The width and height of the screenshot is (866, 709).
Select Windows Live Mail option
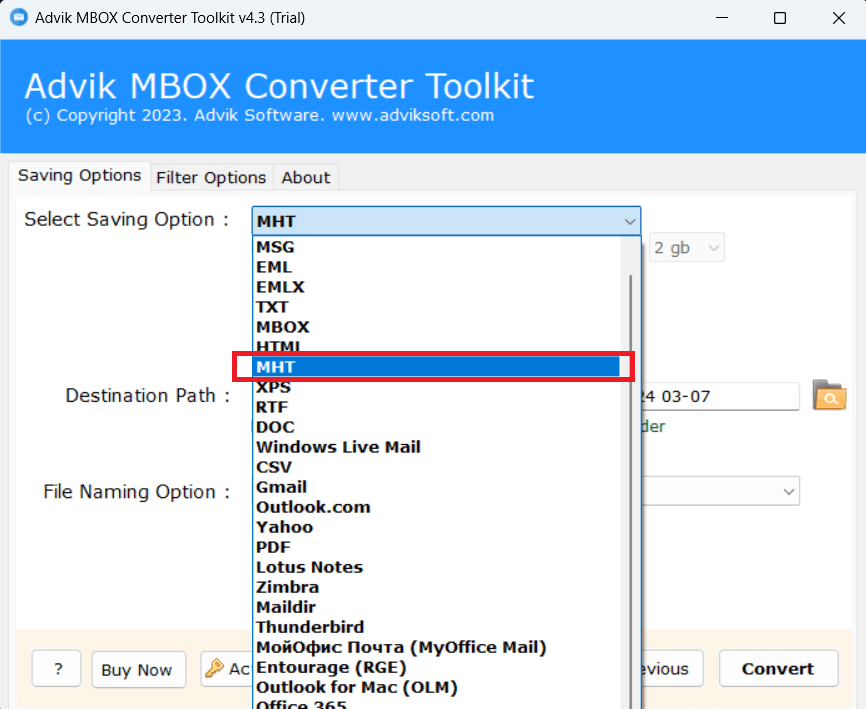(436, 447)
